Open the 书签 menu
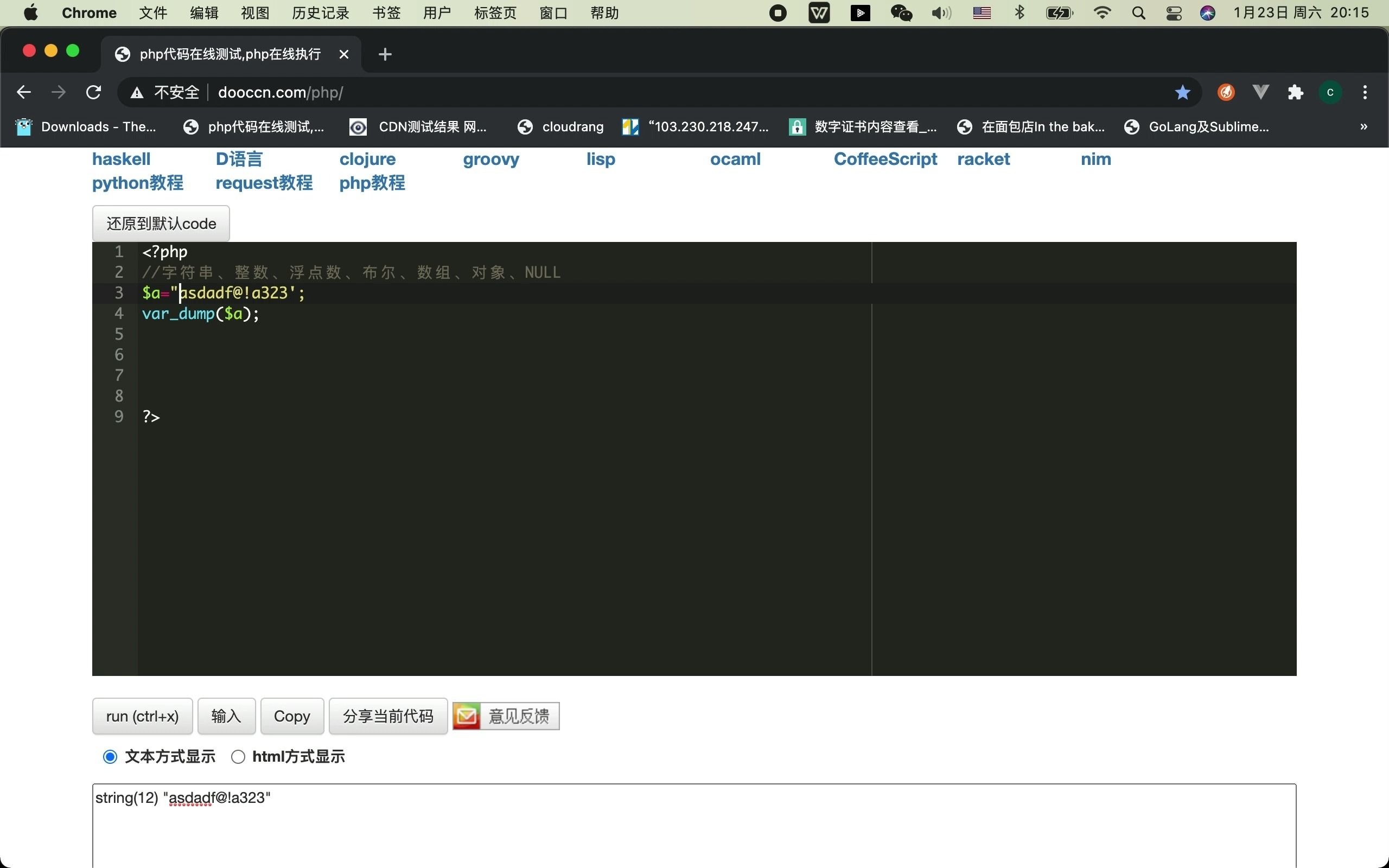1389x868 pixels. point(386,12)
